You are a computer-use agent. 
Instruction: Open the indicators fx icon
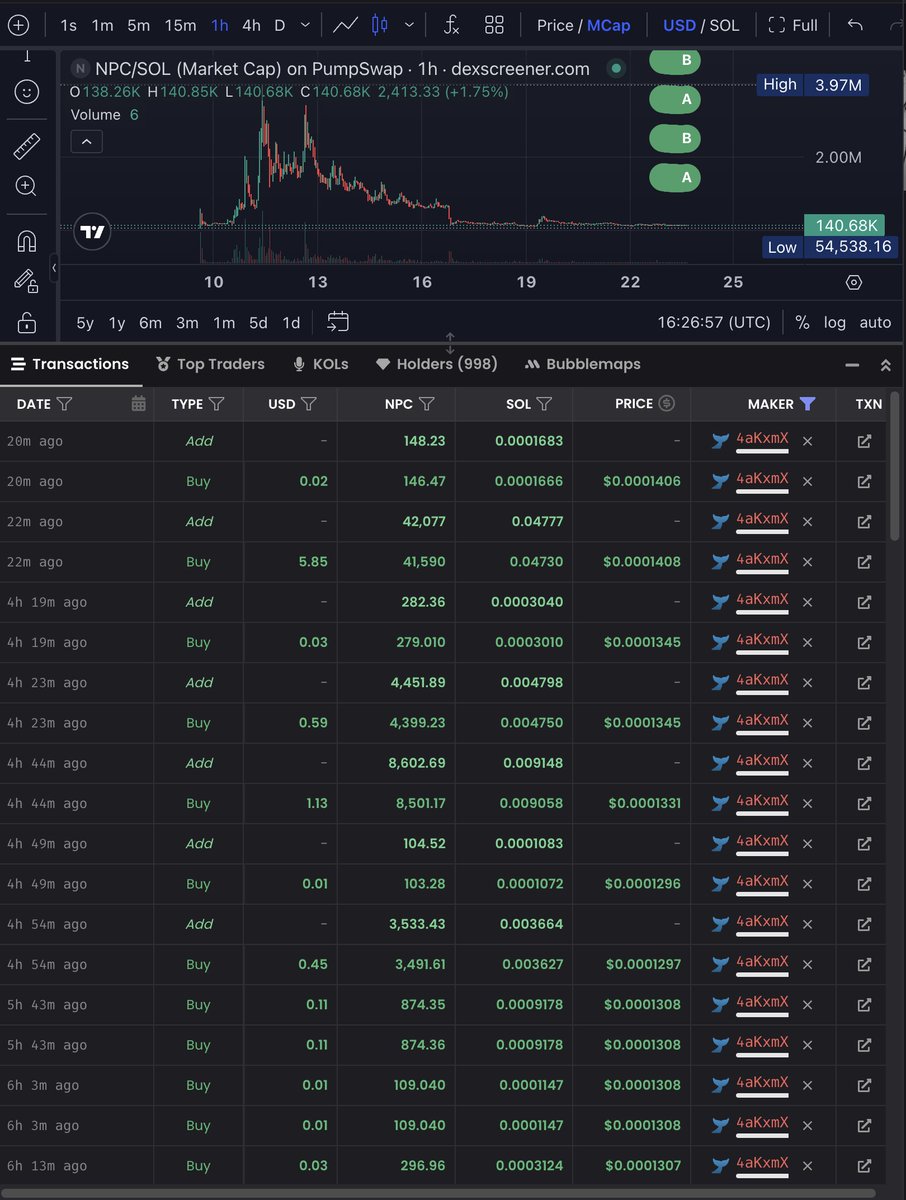pos(452,25)
